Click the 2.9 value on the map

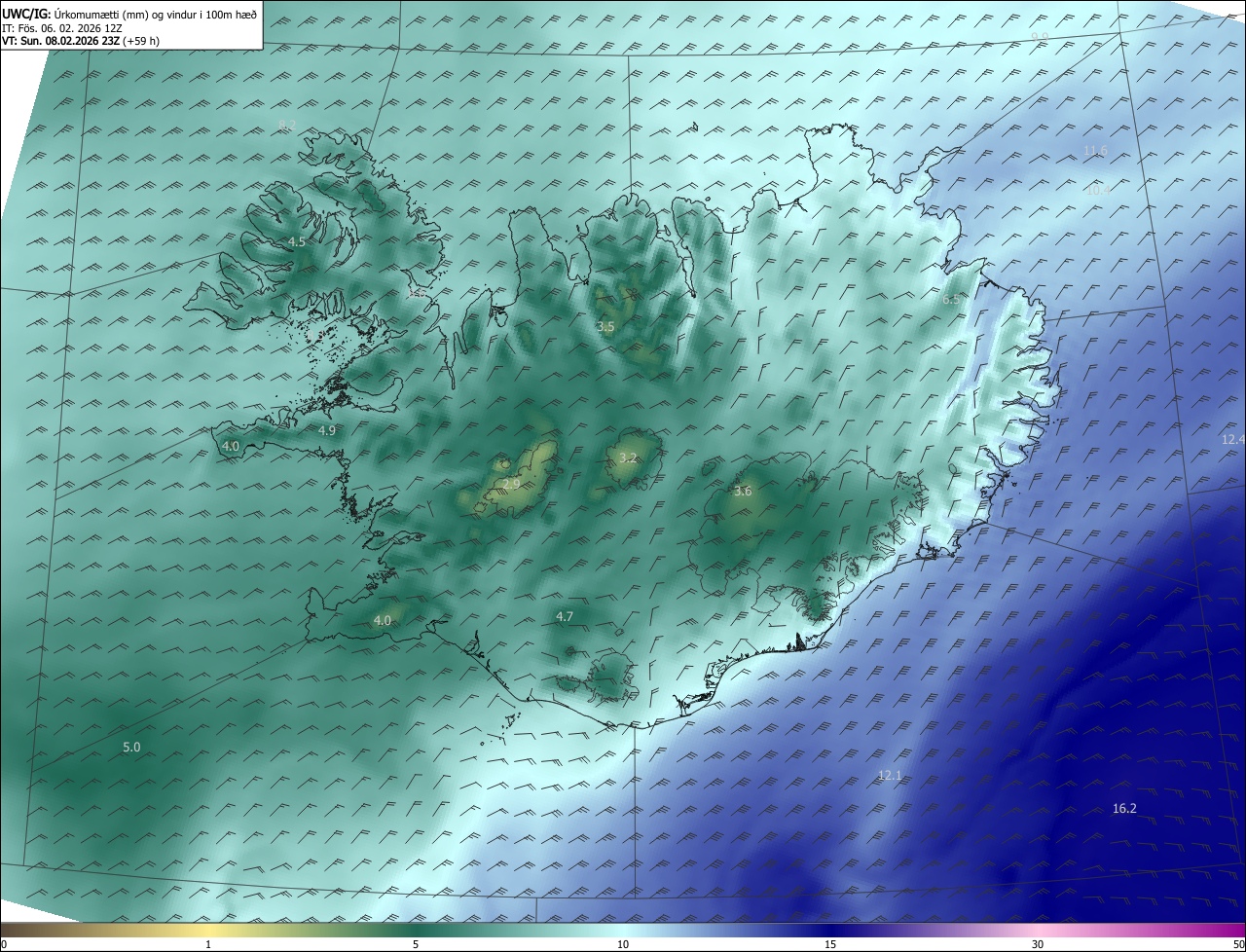click(x=511, y=484)
